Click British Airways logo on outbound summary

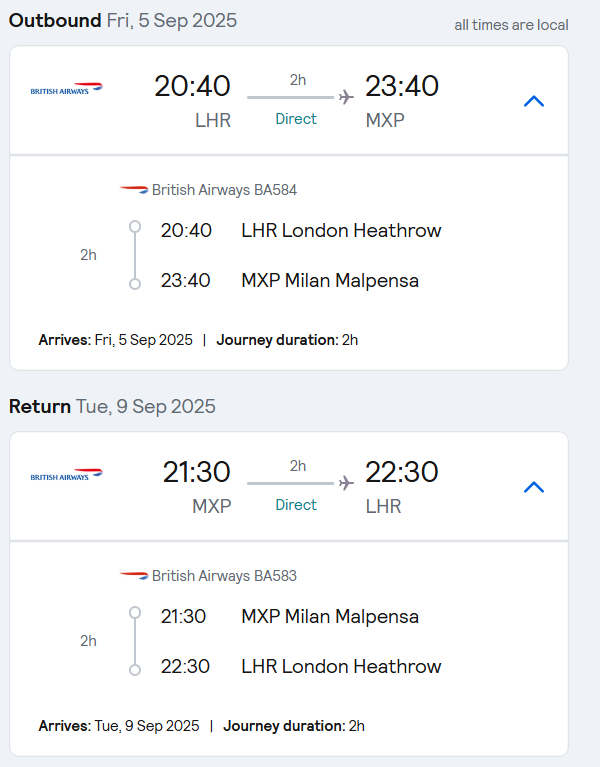(x=67, y=89)
